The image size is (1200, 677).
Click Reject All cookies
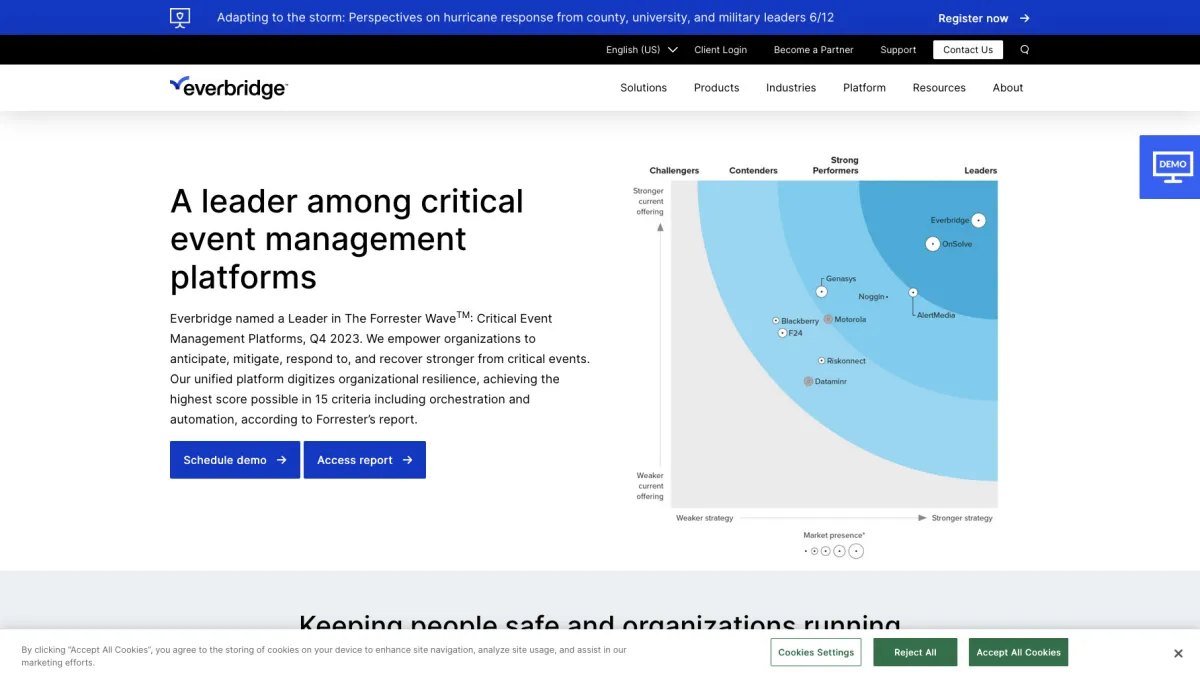[x=915, y=652]
